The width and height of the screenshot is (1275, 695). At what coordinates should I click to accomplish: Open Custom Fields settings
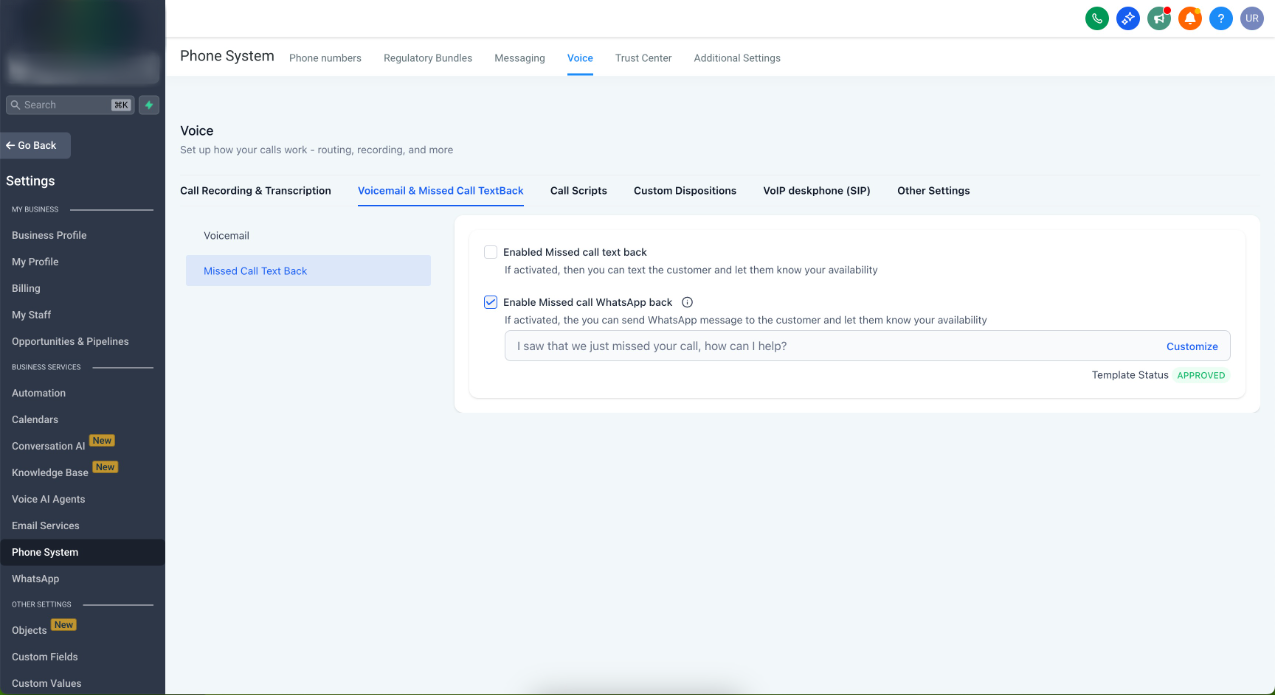(x=45, y=657)
